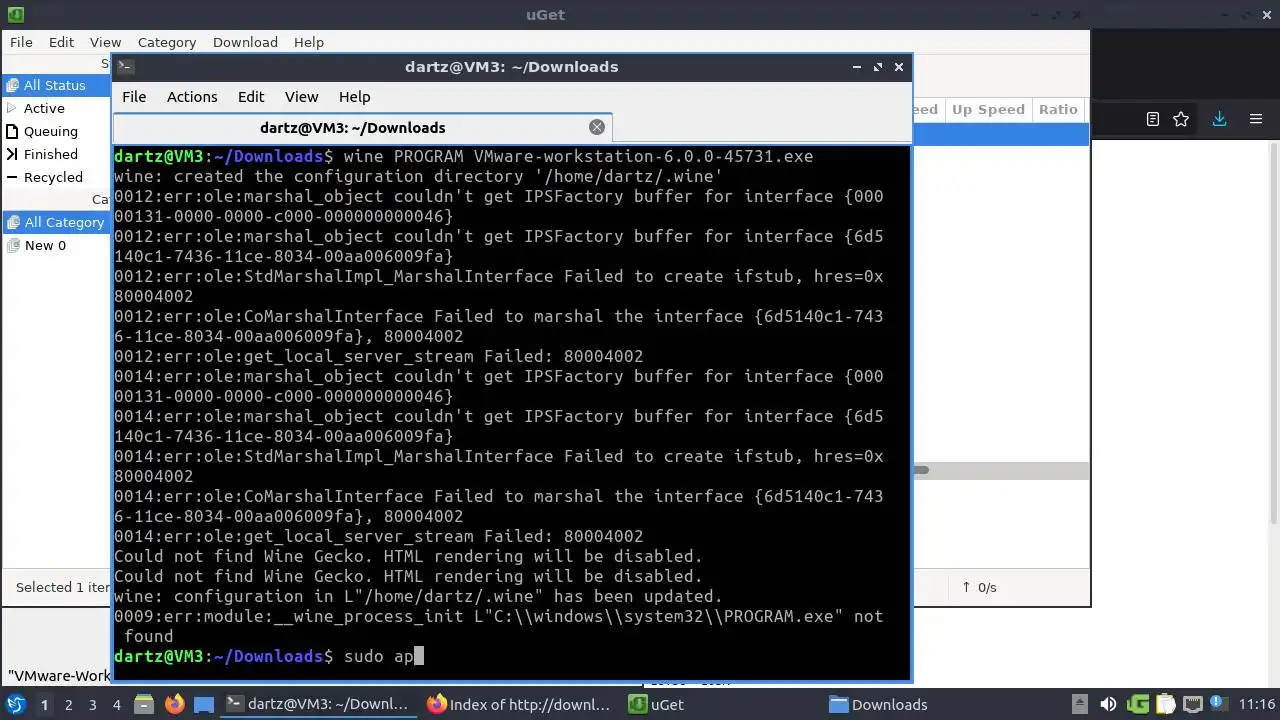Switch to workspace 2
The width and height of the screenshot is (1280, 720).
(68, 704)
